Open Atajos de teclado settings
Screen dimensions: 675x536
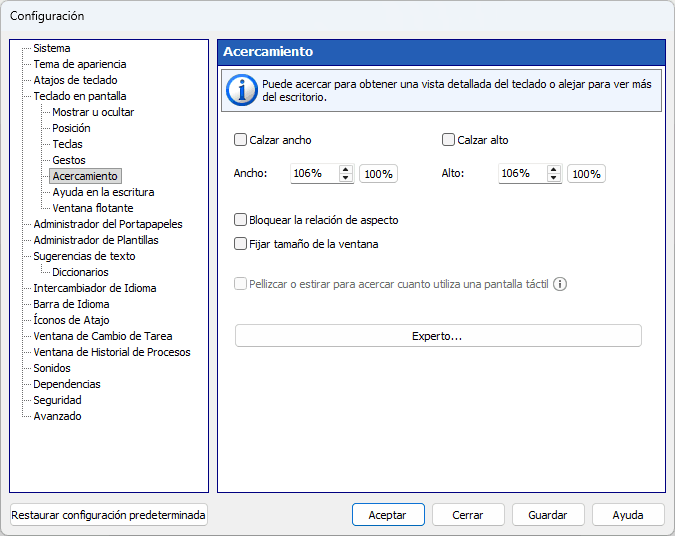click(75, 80)
